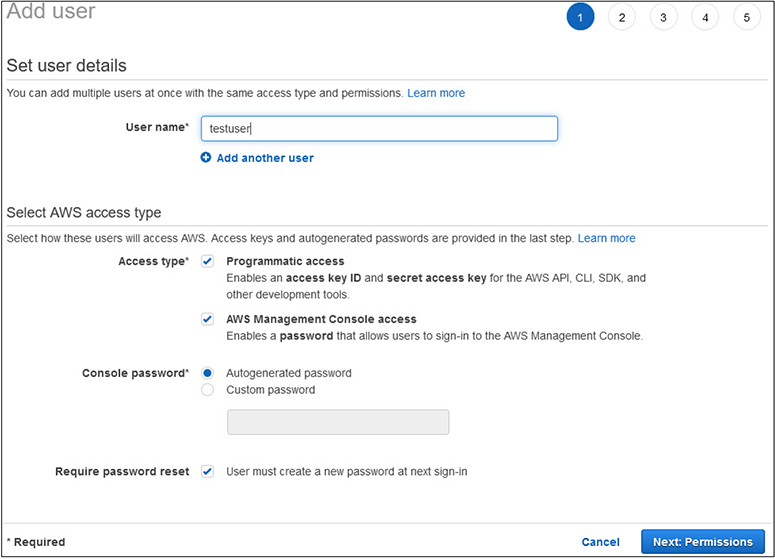Click the AWS Management Console access label

coord(321,319)
